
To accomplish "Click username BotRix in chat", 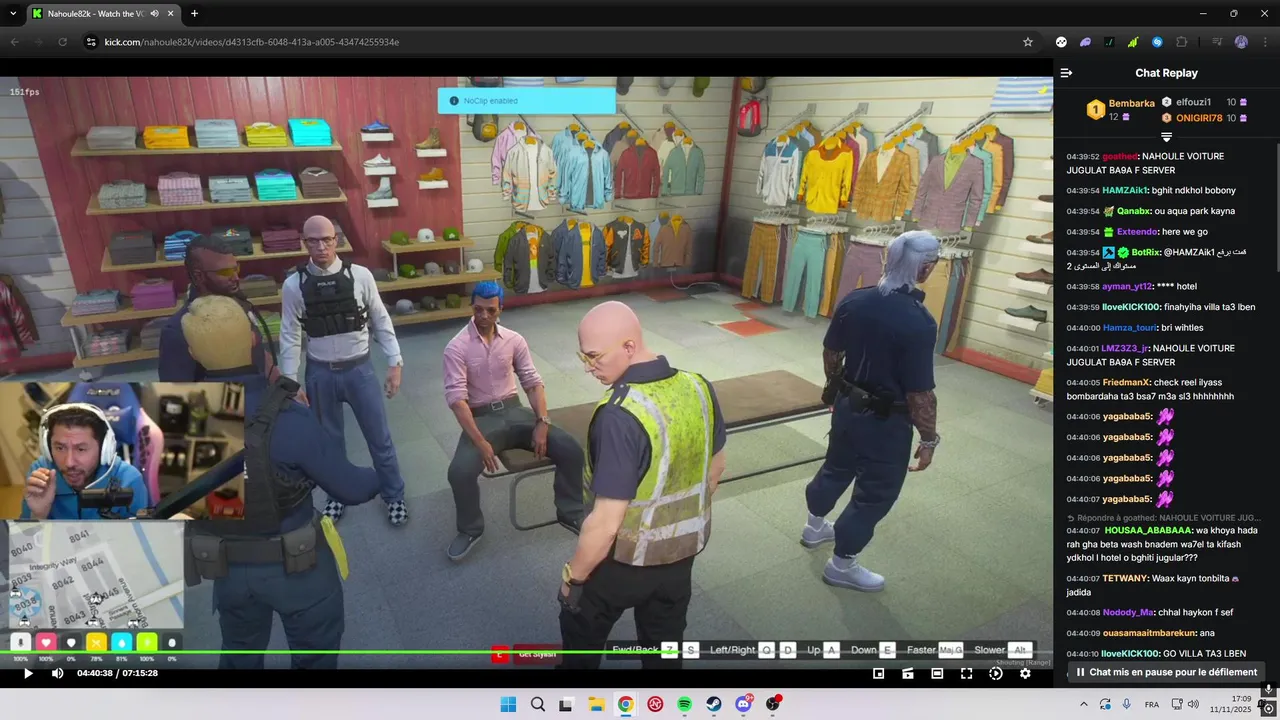I will (x=1146, y=252).
